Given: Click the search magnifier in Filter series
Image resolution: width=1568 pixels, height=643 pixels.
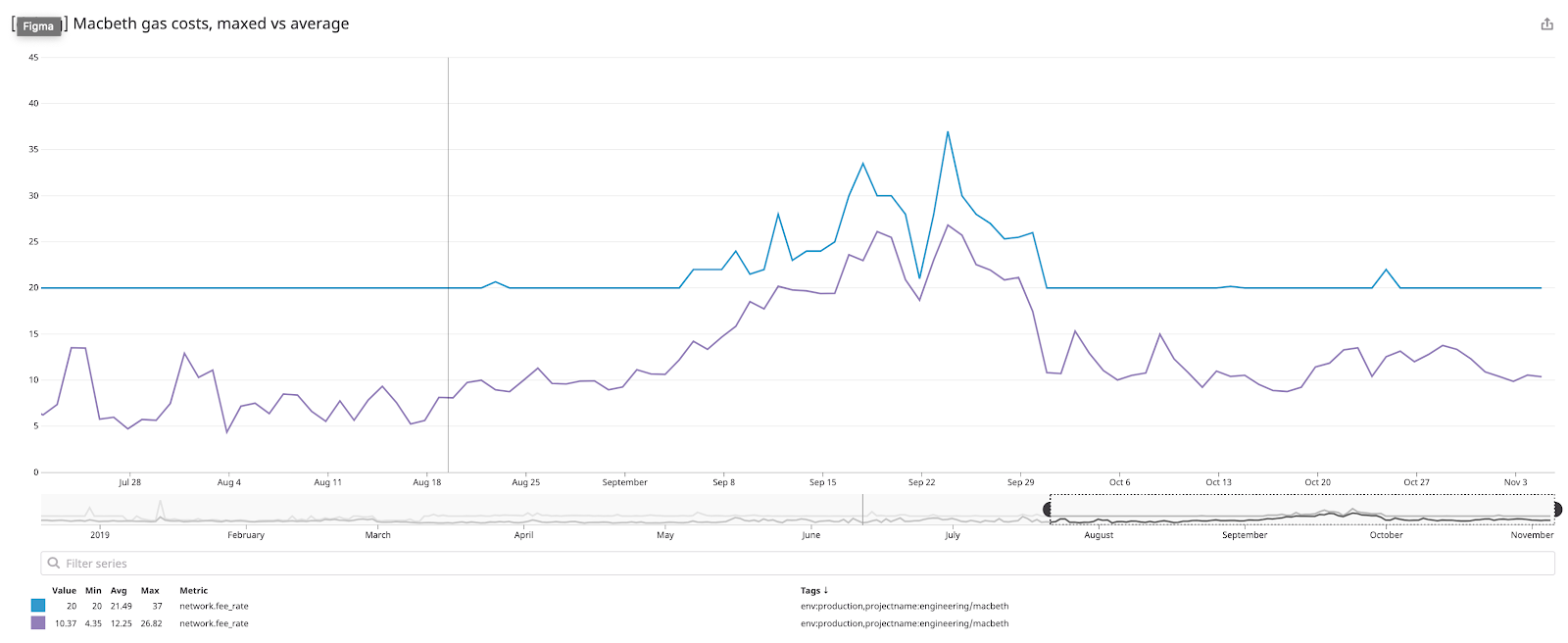Looking at the screenshot, I should (x=54, y=564).
